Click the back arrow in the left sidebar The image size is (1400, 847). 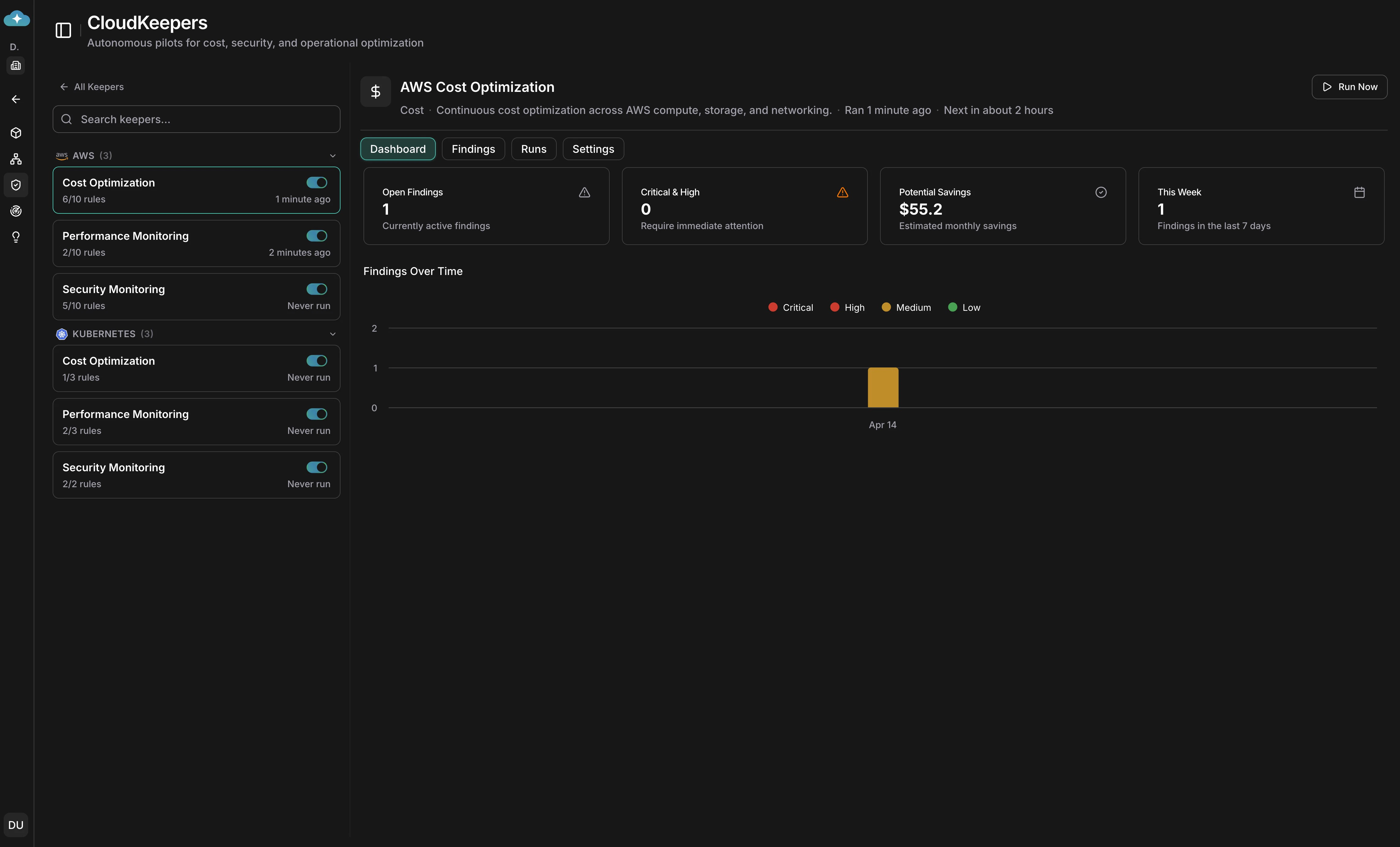click(x=16, y=100)
